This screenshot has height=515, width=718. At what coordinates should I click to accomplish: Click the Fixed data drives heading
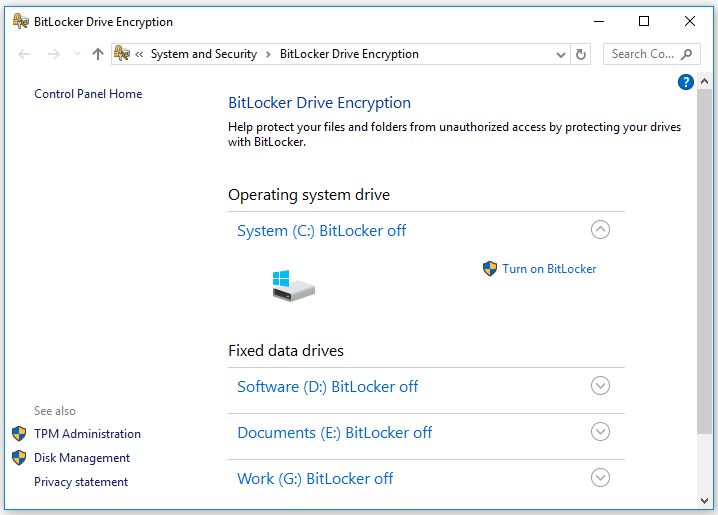click(x=286, y=351)
